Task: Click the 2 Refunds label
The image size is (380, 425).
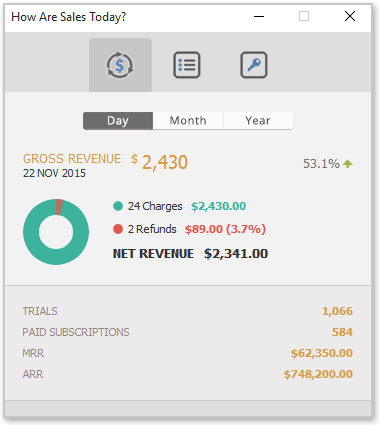Action: [152, 229]
